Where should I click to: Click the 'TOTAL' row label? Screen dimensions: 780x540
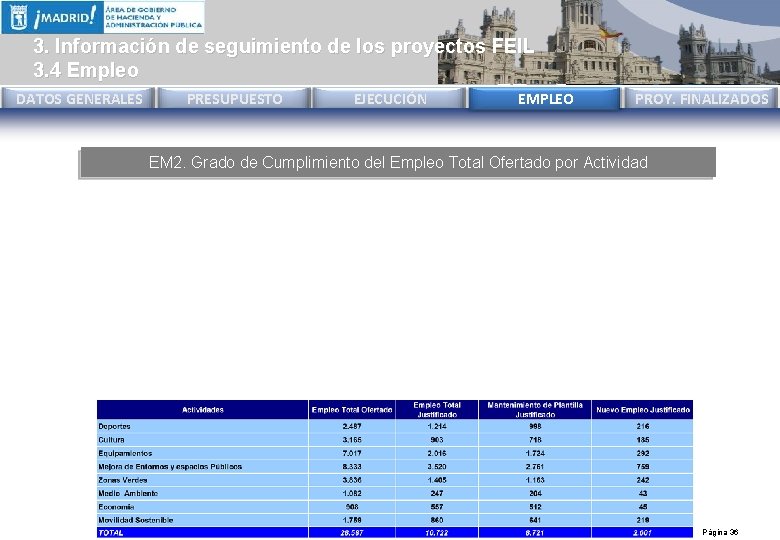(x=110, y=533)
